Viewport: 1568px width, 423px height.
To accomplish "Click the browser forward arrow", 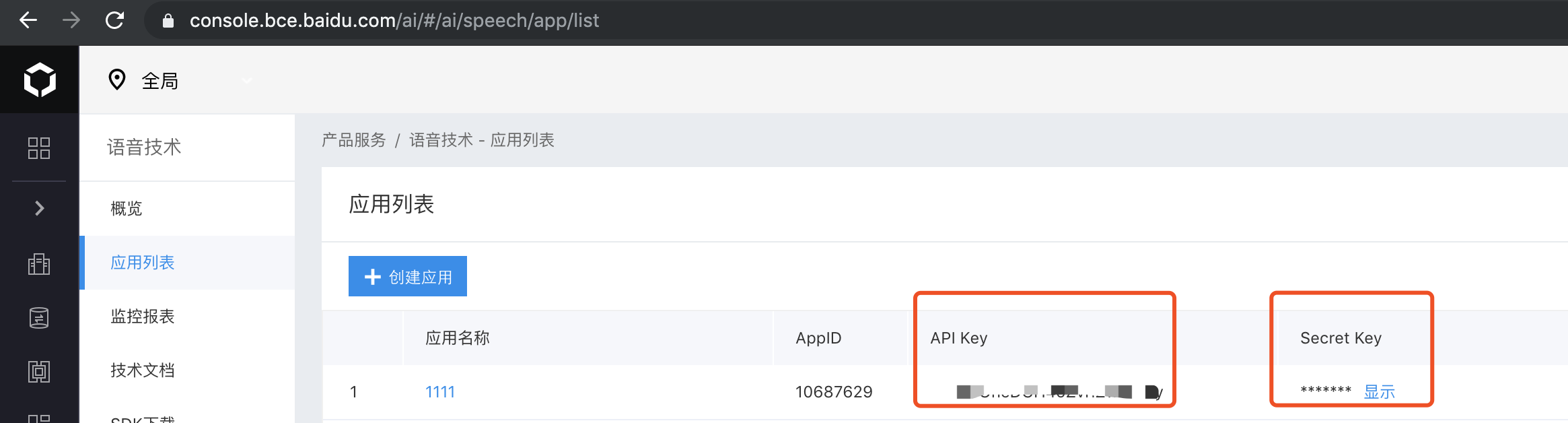I will [71, 20].
